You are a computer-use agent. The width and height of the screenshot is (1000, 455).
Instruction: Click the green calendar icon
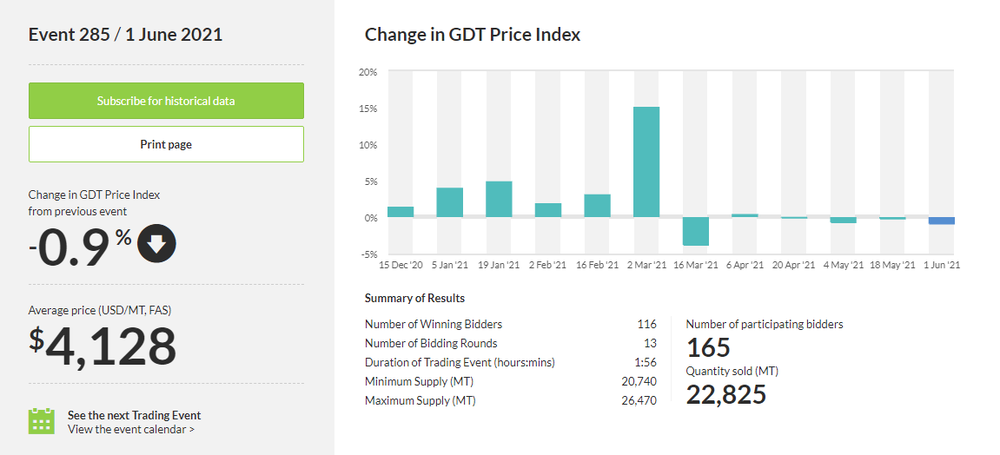click(41, 421)
